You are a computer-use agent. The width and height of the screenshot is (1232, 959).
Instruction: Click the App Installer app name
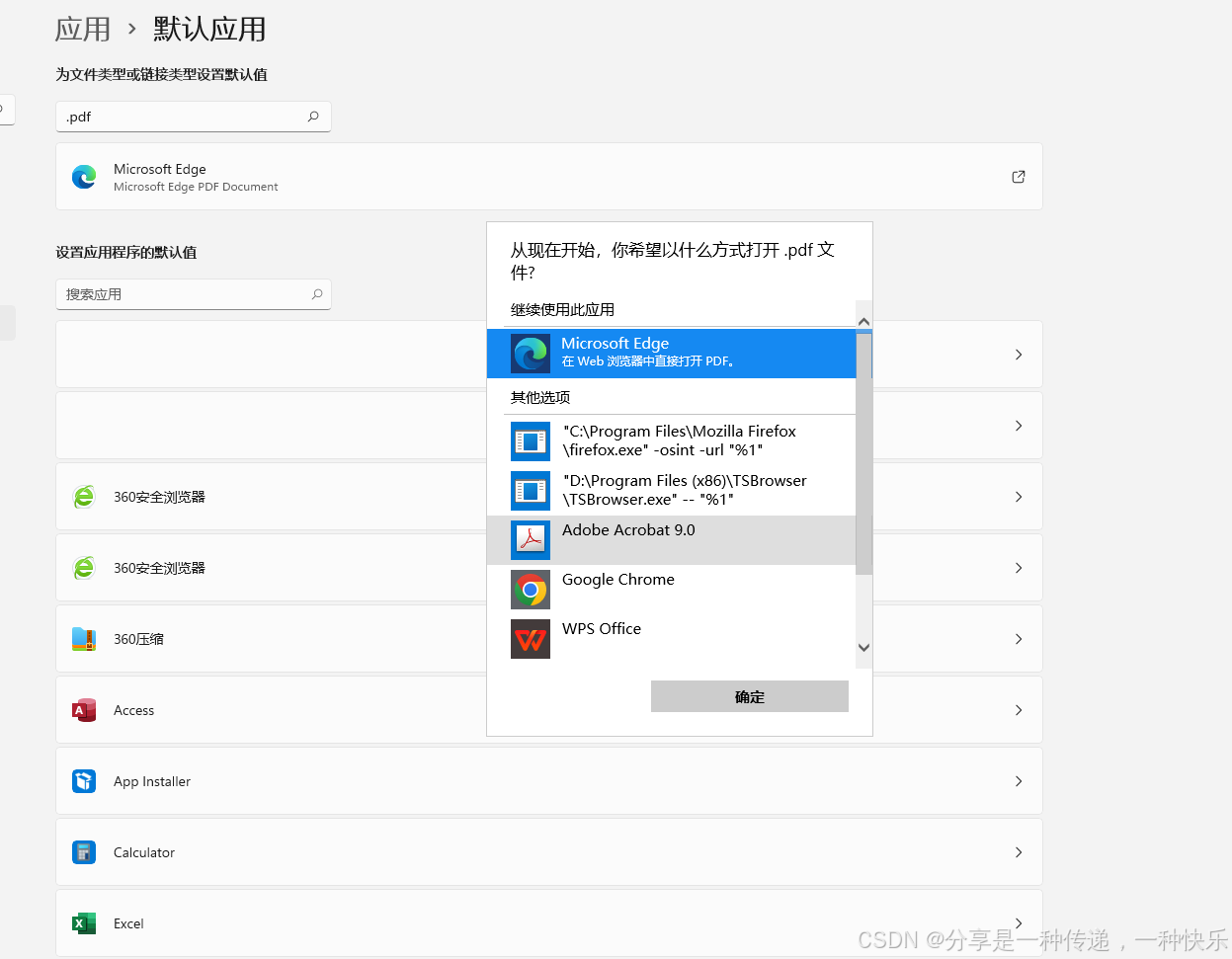152,781
